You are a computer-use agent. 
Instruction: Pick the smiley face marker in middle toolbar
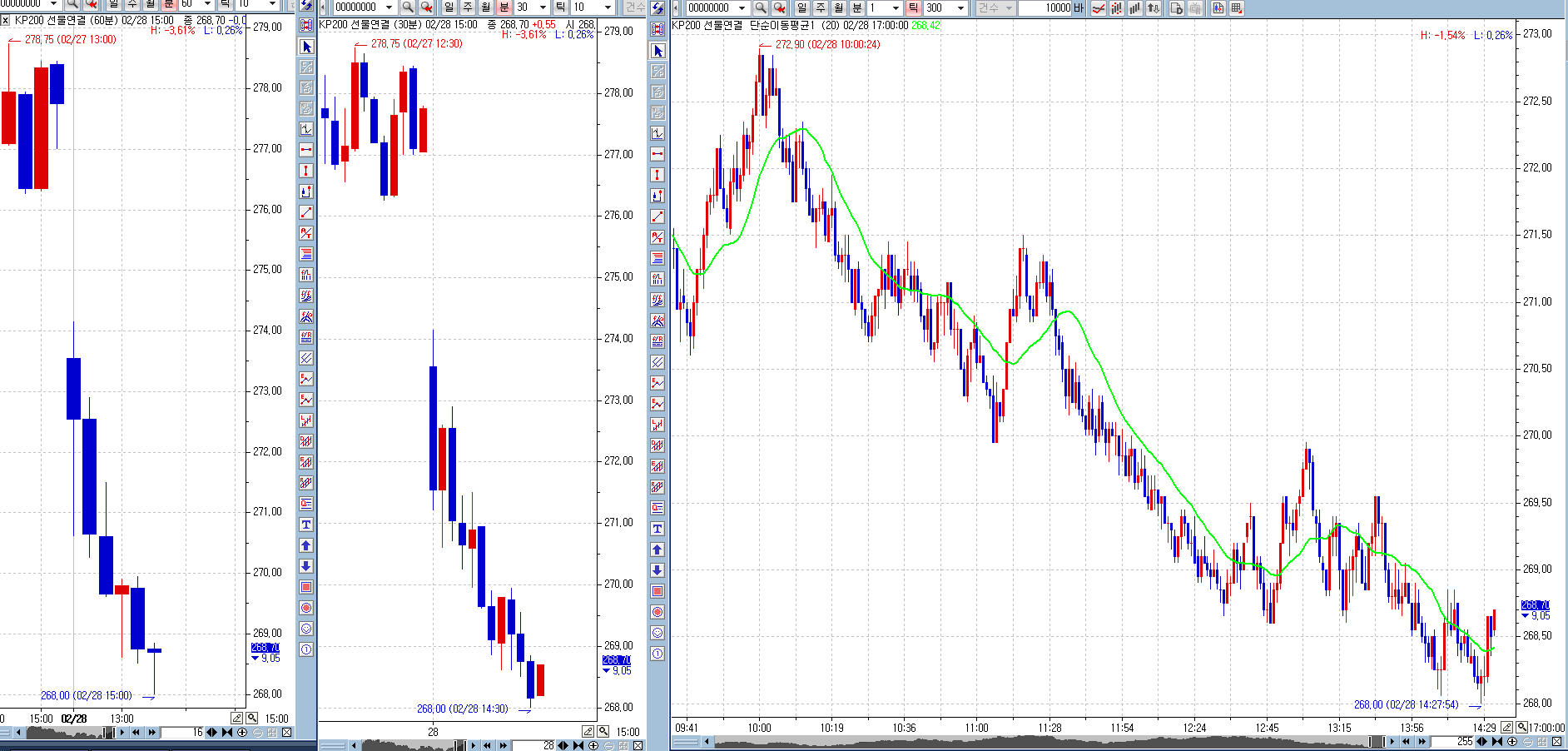point(306,629)
